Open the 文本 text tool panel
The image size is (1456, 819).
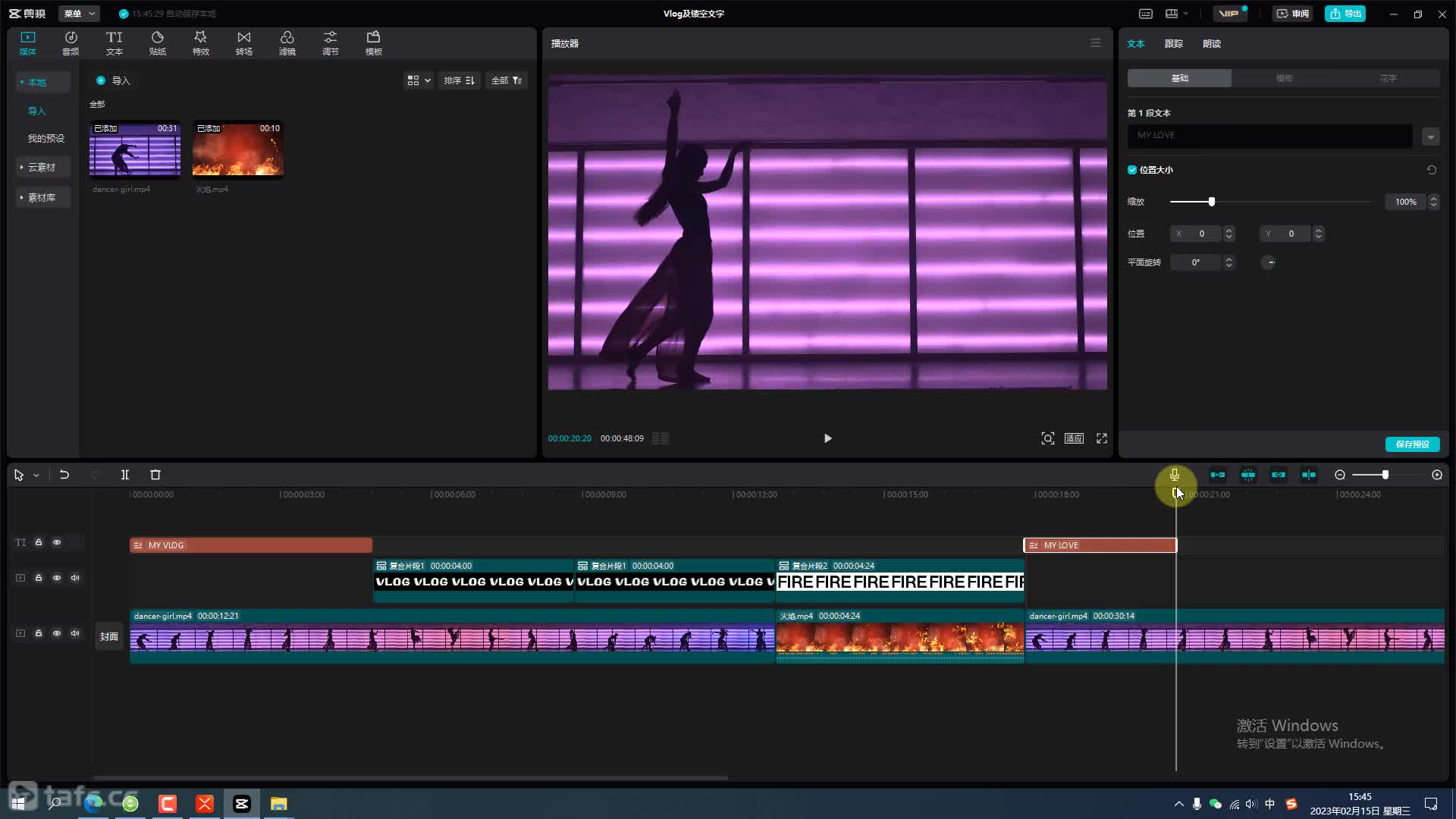[114, 43]
